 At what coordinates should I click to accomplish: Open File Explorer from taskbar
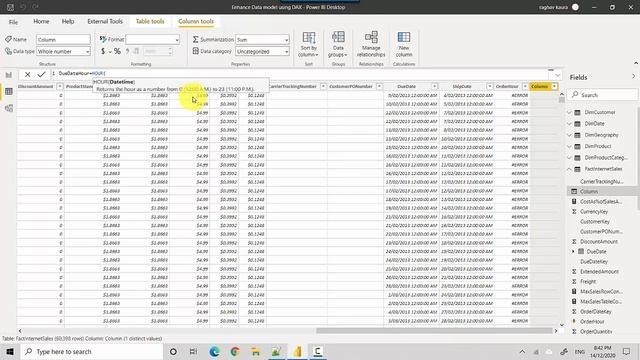pos(256,351)
